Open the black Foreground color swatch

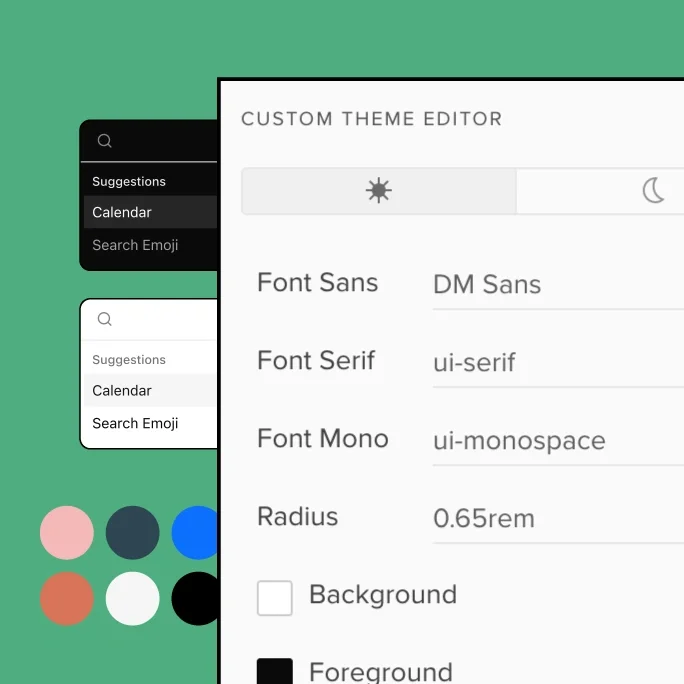(x=275, y=671)
